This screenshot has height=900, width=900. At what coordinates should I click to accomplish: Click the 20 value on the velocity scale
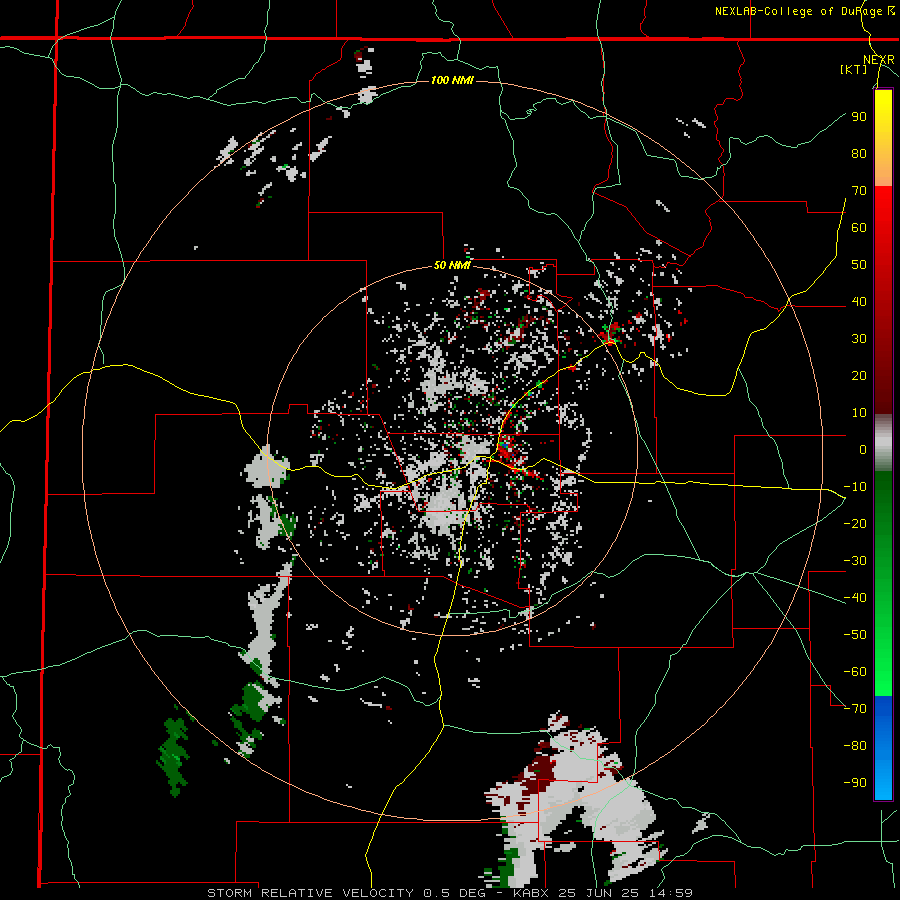coord(859,376)
